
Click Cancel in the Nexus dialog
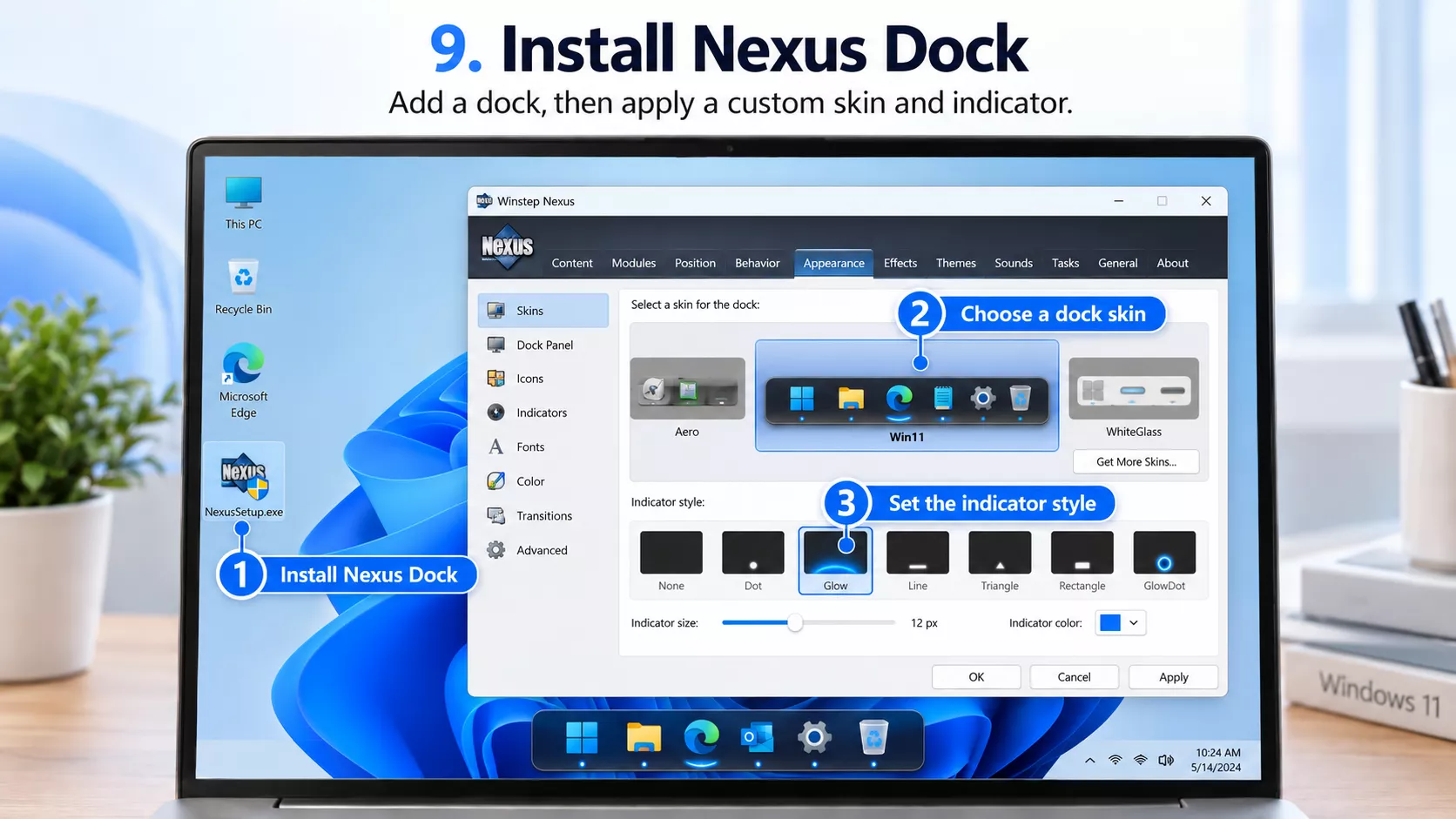click(x=1074, y=677)
